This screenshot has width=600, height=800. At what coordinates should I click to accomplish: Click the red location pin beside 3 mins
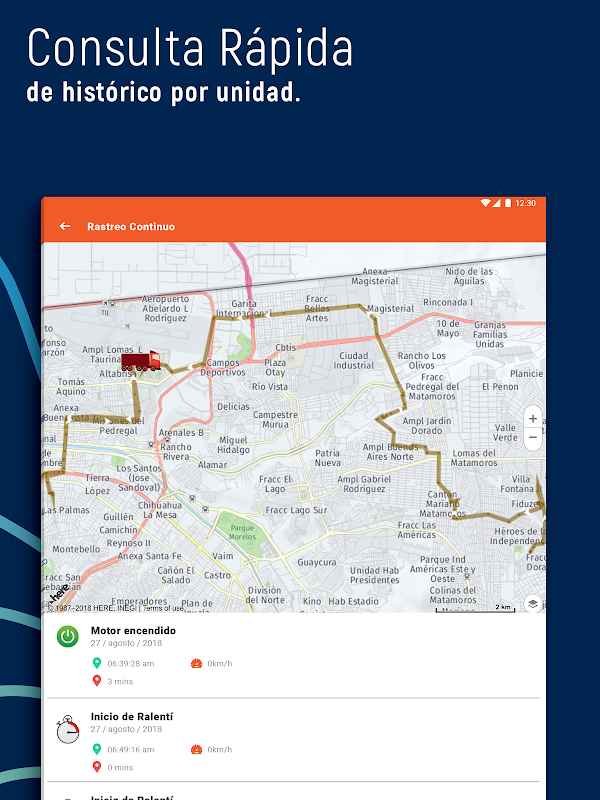click(96, 681)
